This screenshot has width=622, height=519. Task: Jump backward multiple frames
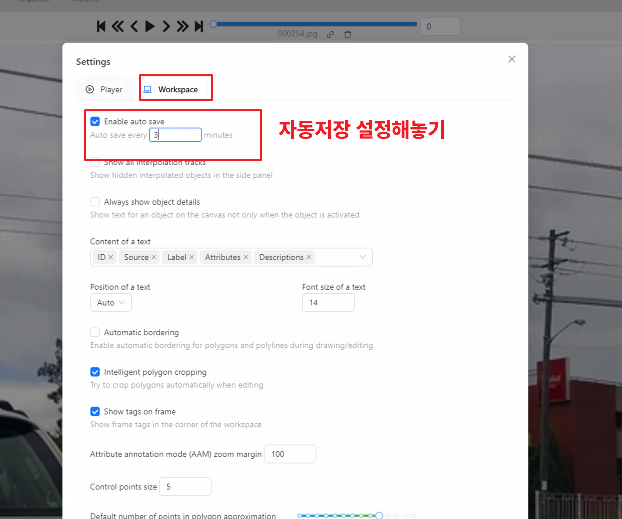[117, 26]
